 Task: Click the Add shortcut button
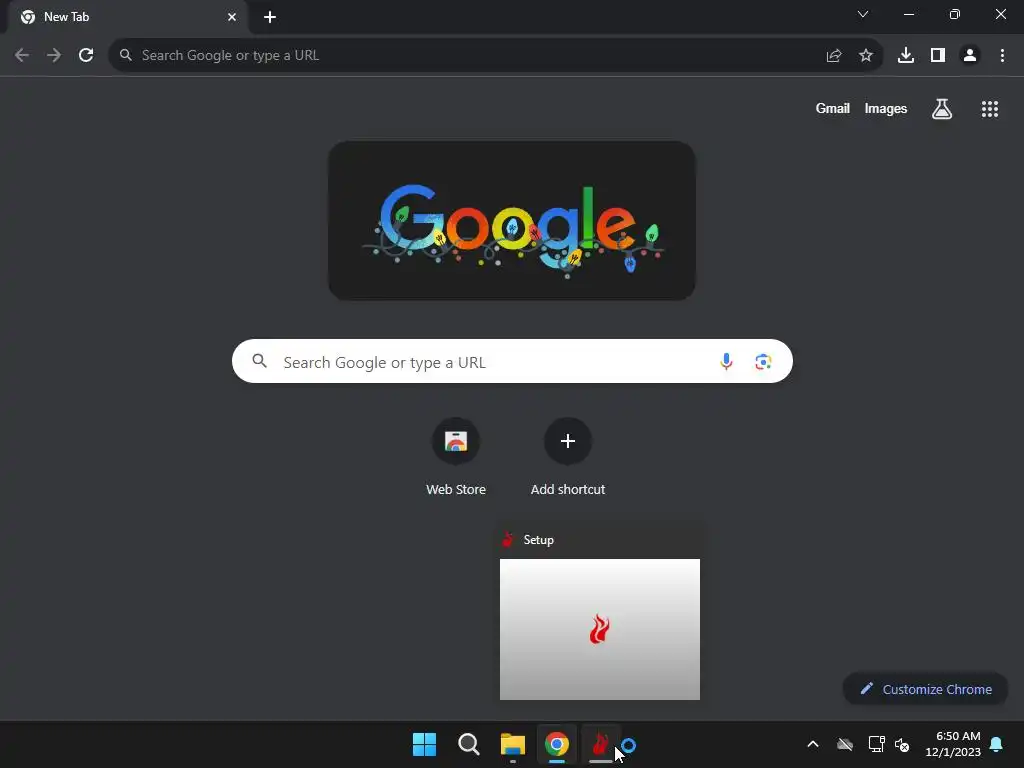(x=568, y=457)
